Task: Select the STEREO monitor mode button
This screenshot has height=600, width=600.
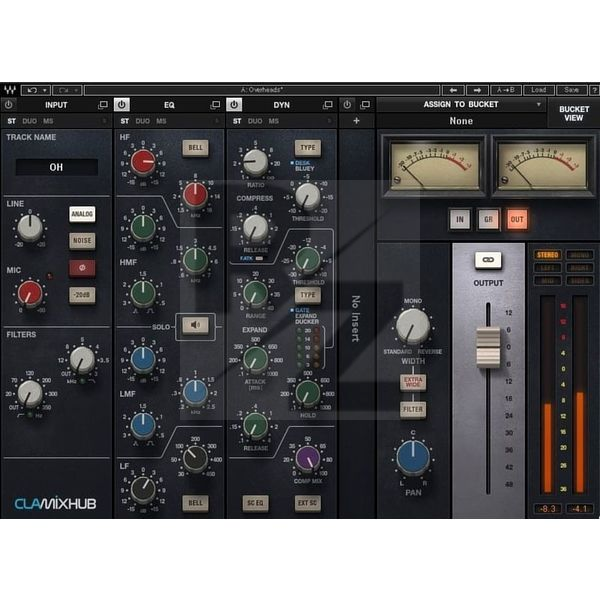Action: [x=547, y=255]
